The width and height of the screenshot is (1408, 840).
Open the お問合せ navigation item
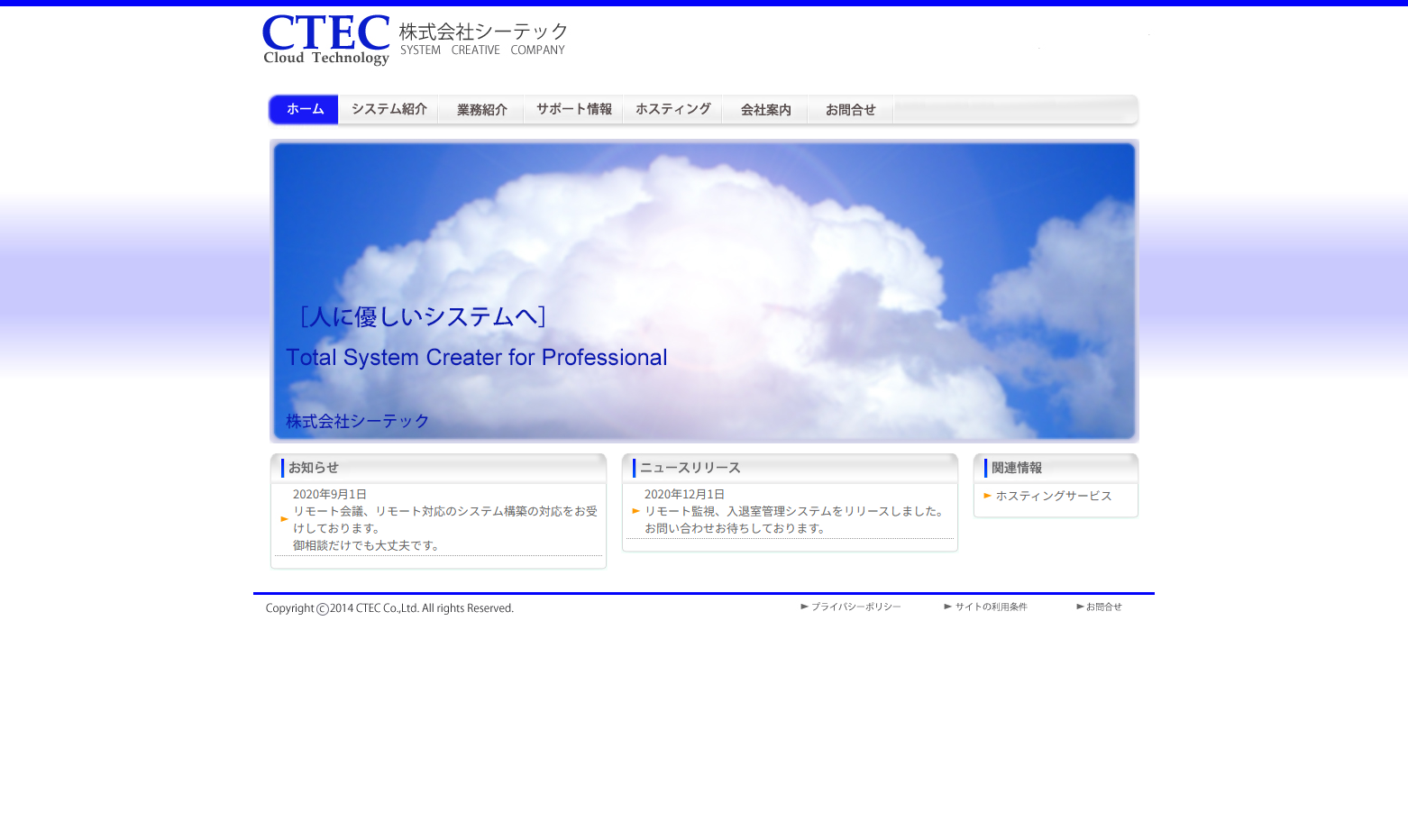(850, 109)
